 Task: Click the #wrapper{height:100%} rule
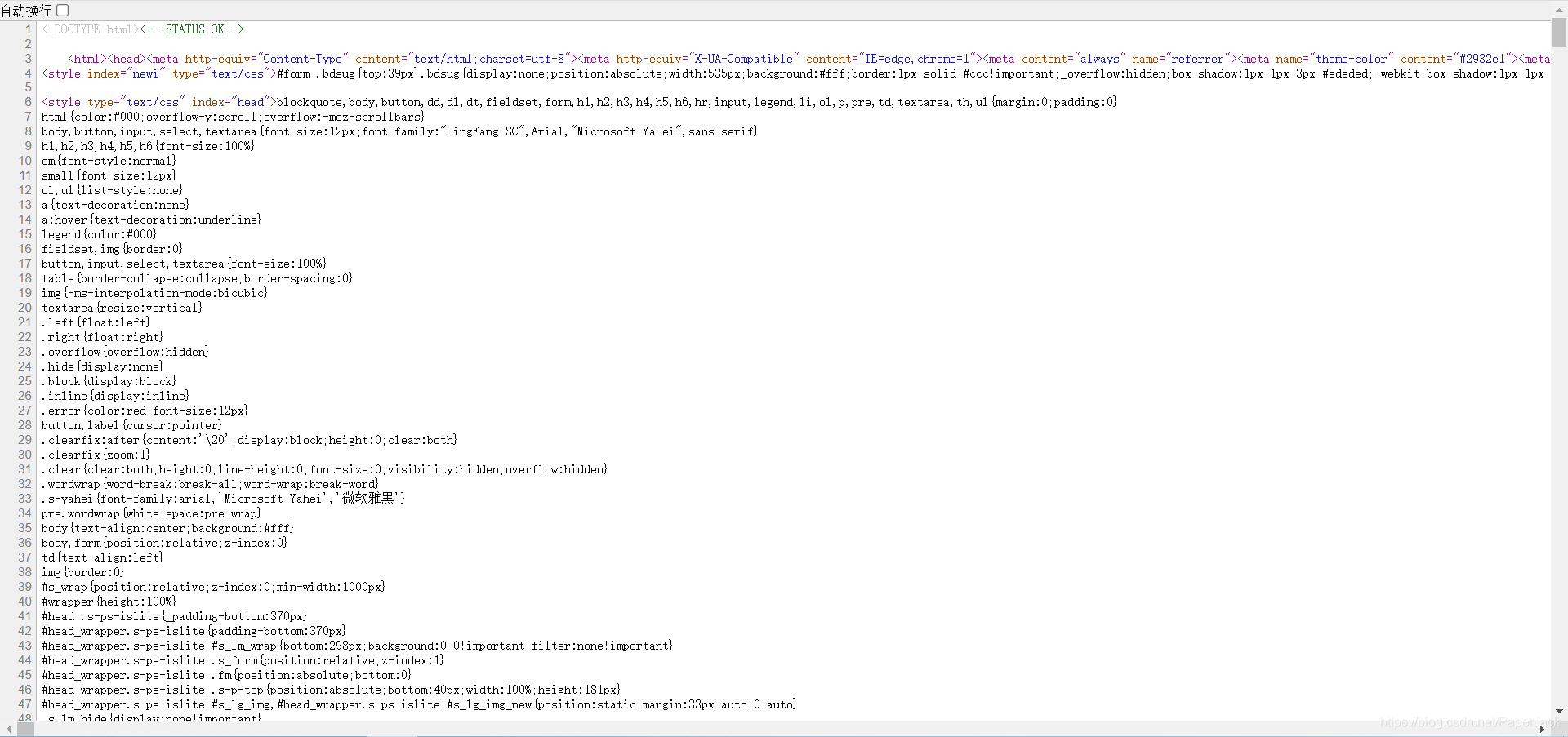pos(109,602)
